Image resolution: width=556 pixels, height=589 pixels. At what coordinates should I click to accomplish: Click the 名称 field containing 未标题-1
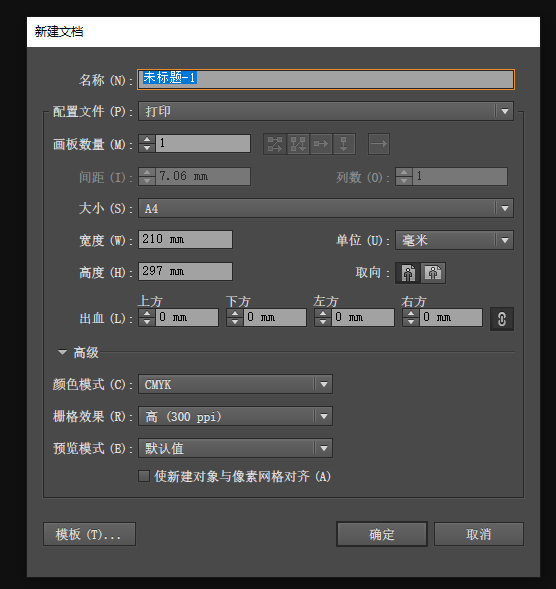(x=326, y=79)
